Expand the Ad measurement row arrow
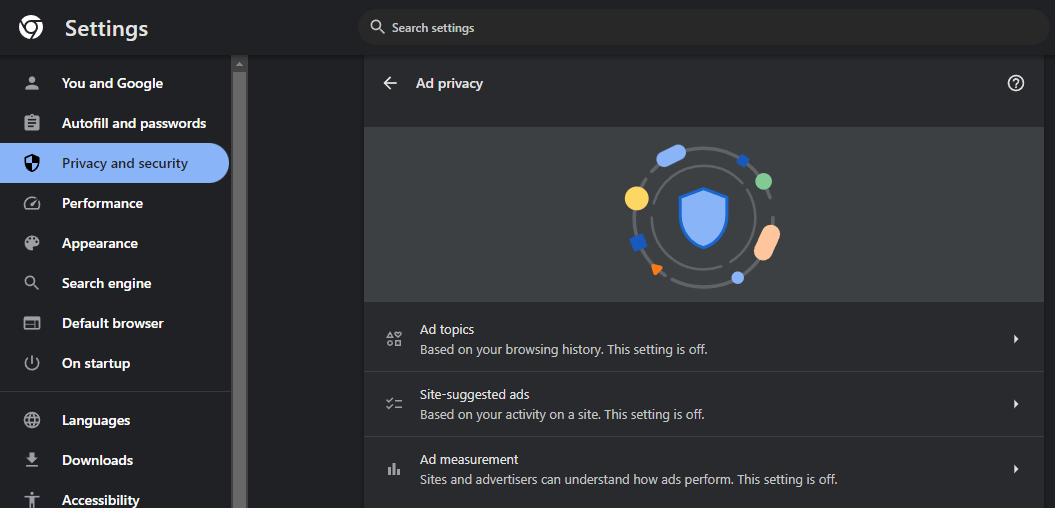Screen dimensions: 1055x508 tap(1015, 469)
